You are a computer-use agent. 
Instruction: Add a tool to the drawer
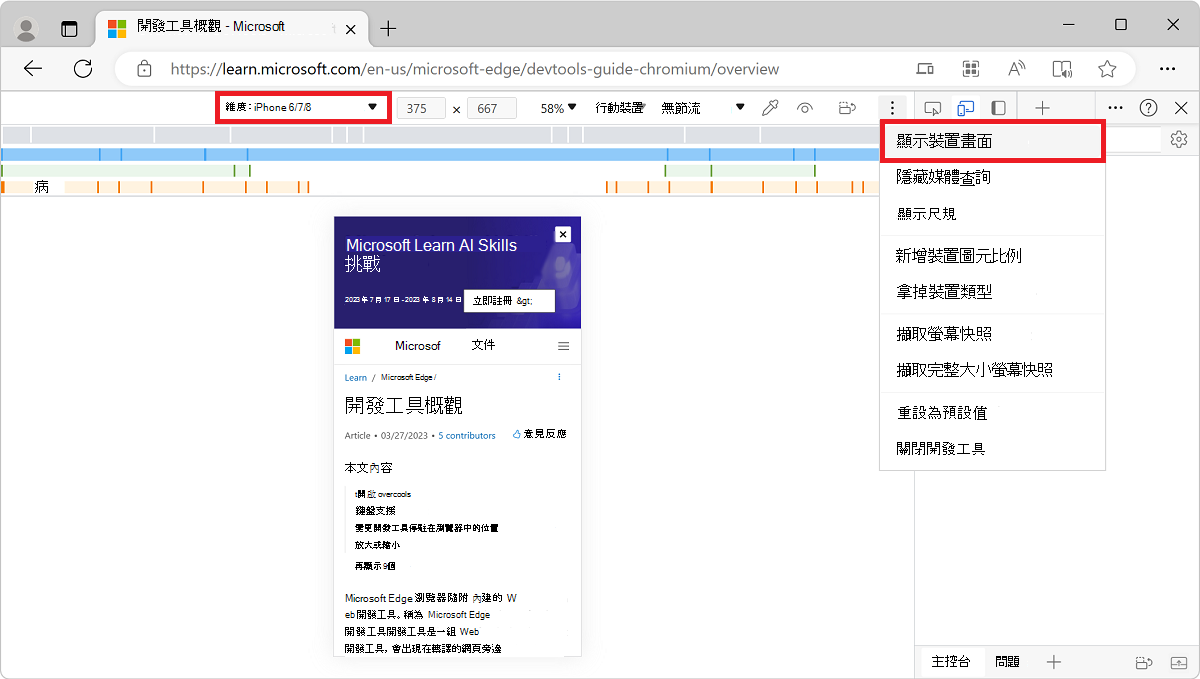point(1053,662)
